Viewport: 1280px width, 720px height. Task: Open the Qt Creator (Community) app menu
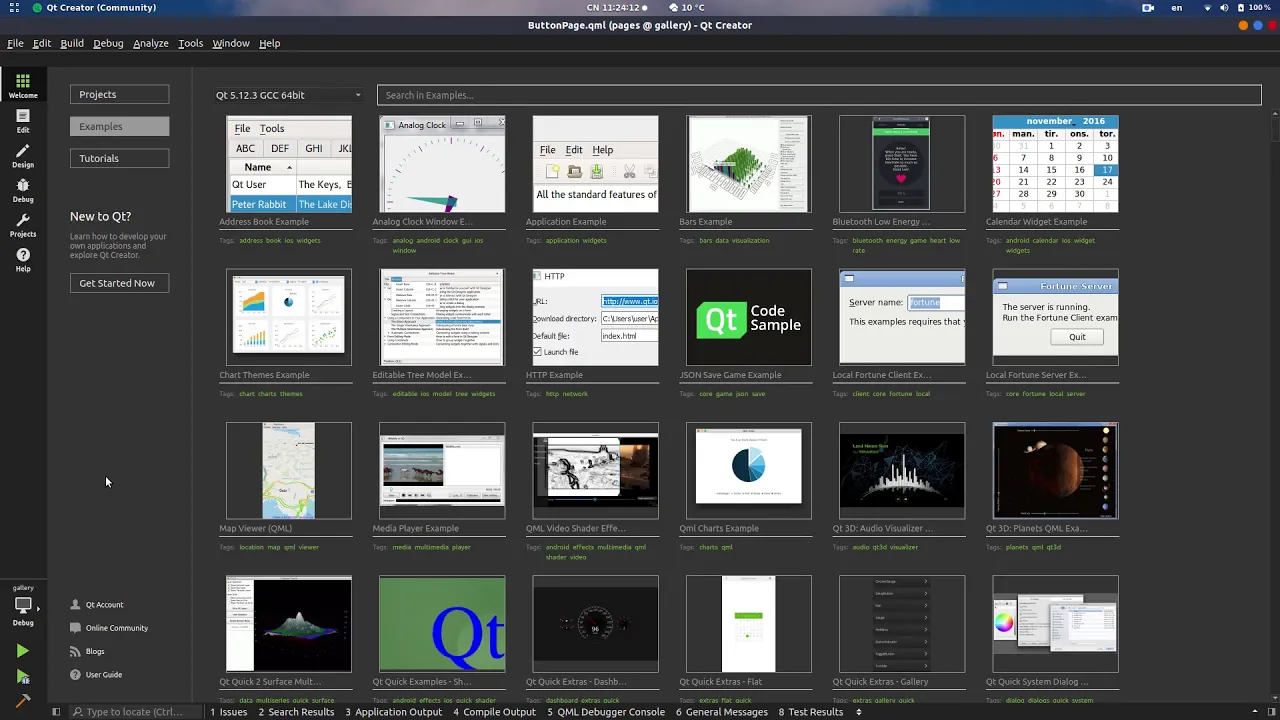pyautogui.click(x=94, y=7)
